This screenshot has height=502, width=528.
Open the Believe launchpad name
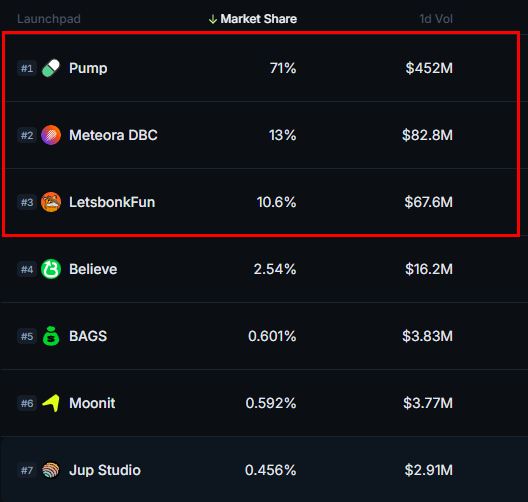tap(93, 269)
